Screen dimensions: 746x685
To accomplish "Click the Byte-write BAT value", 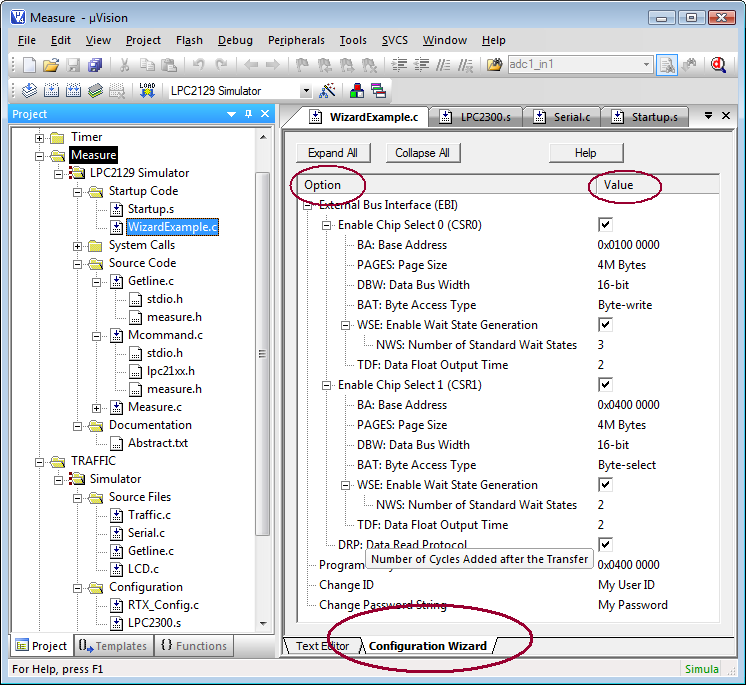I will [x=625, y=305].
